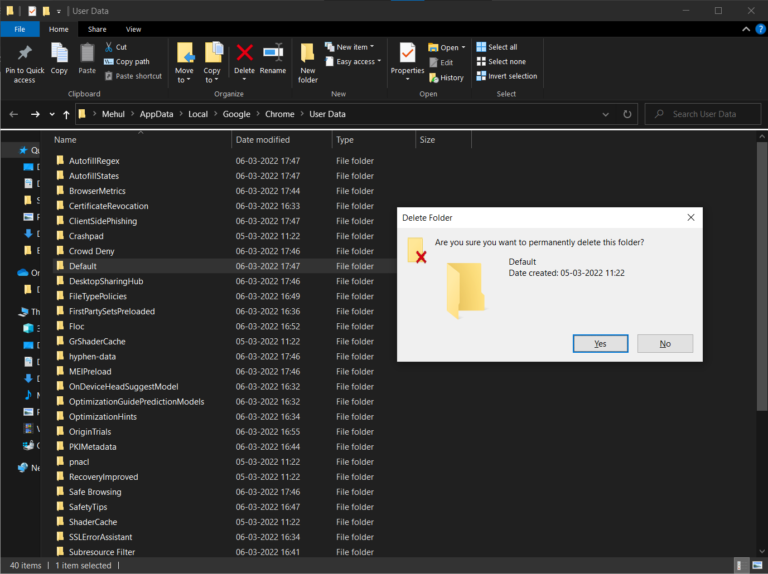This screenshot has width=768, height=574.
Task: Open the Share ribbon tab
Action: point(97,30)
